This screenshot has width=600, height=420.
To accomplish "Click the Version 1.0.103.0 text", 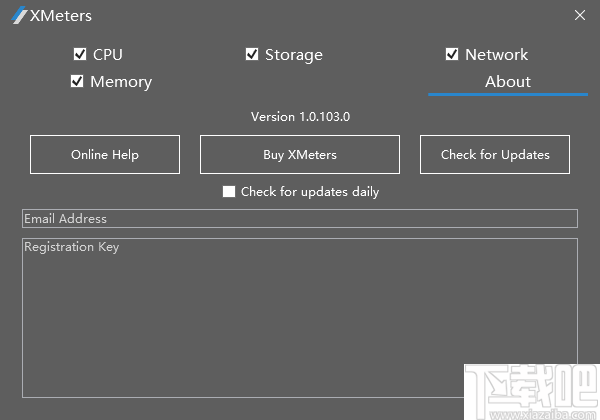I will click(300, 117).
